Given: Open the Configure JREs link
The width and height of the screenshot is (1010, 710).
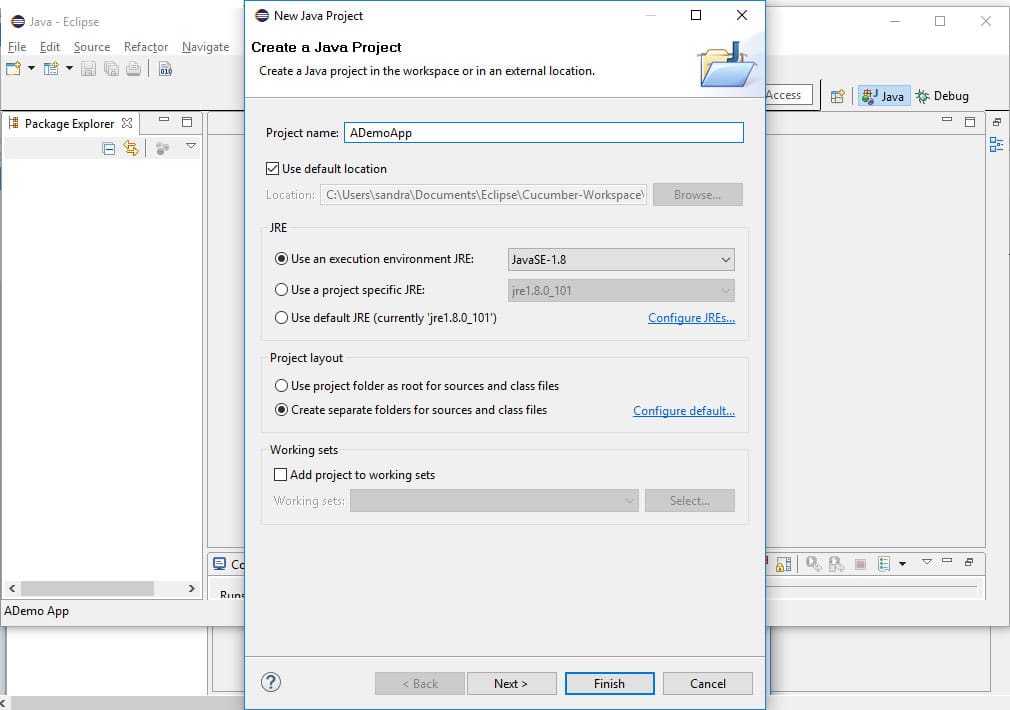Looking at the screenshot, I should tap(691, 318).
